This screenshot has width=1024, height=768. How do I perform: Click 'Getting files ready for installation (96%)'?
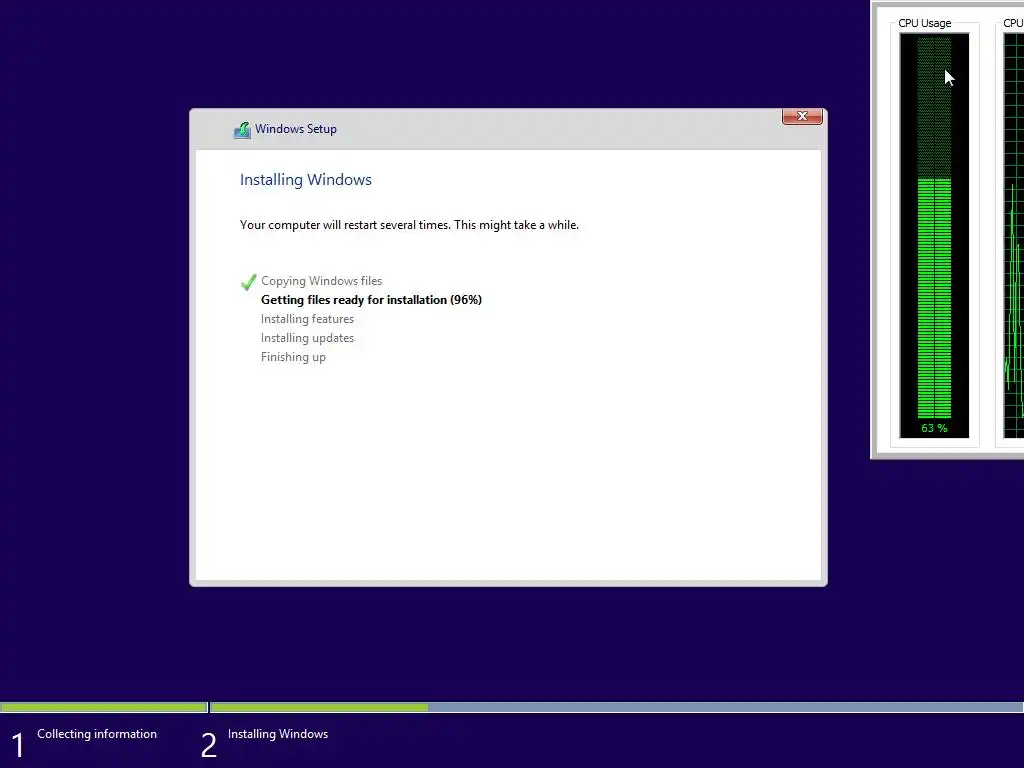coord(371,300)
